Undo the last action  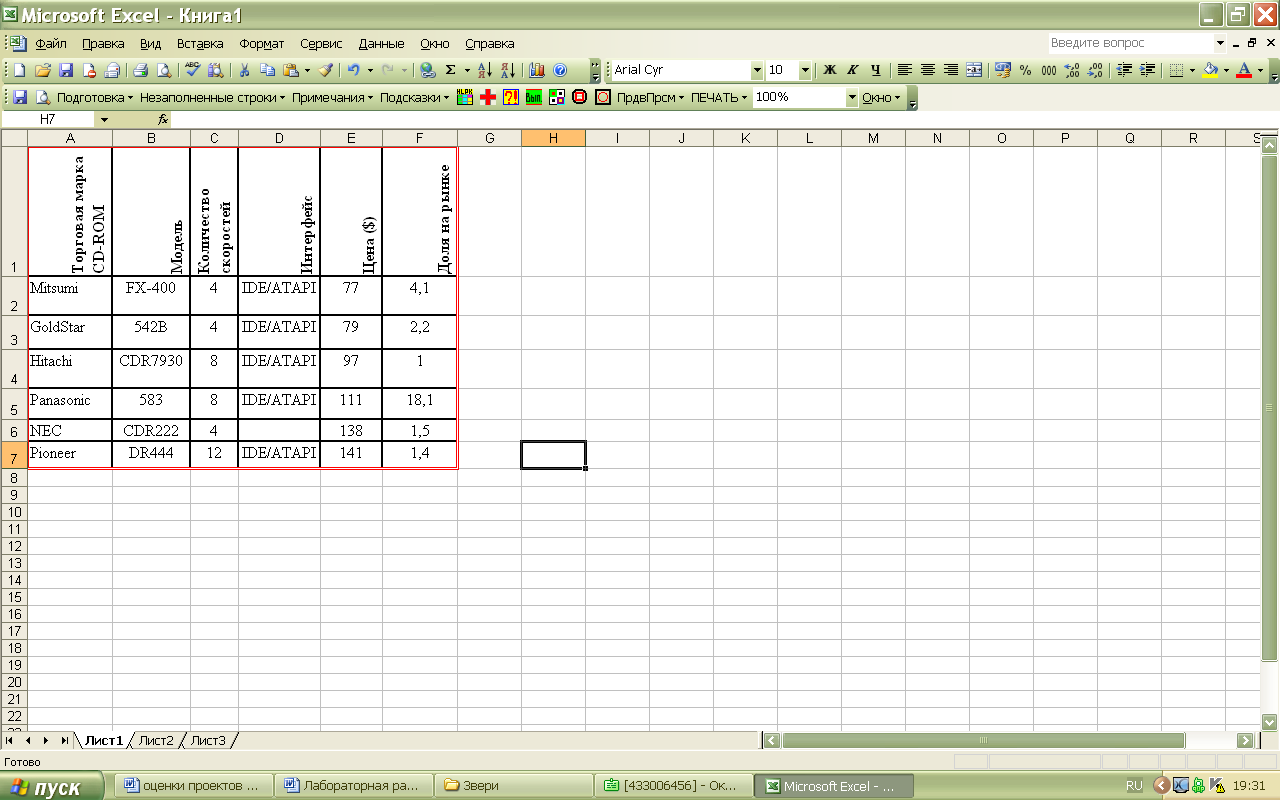(353, 70)
